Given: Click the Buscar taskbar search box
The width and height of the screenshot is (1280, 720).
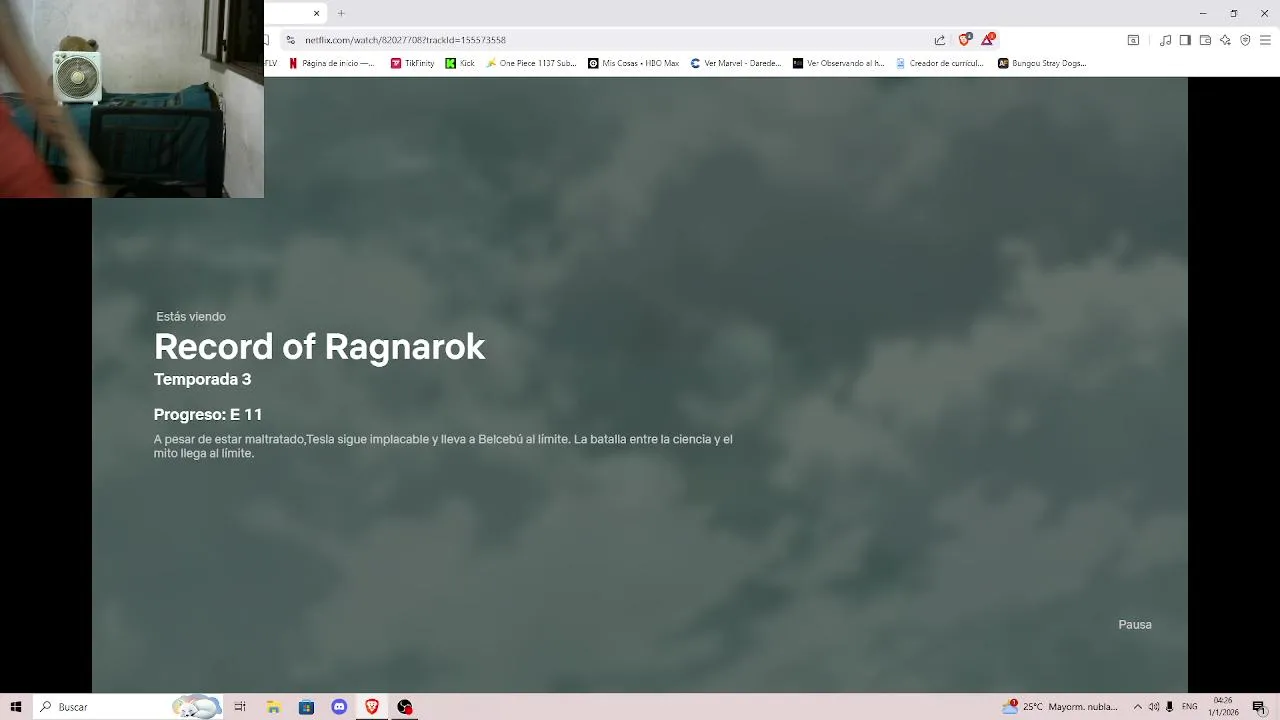Looking at the screenshot, I should pyautogui.click(x=130, y=707).
